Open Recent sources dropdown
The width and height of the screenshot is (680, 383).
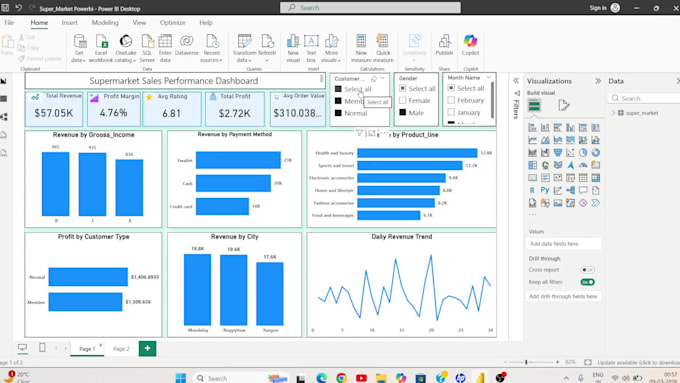[211, 48]
